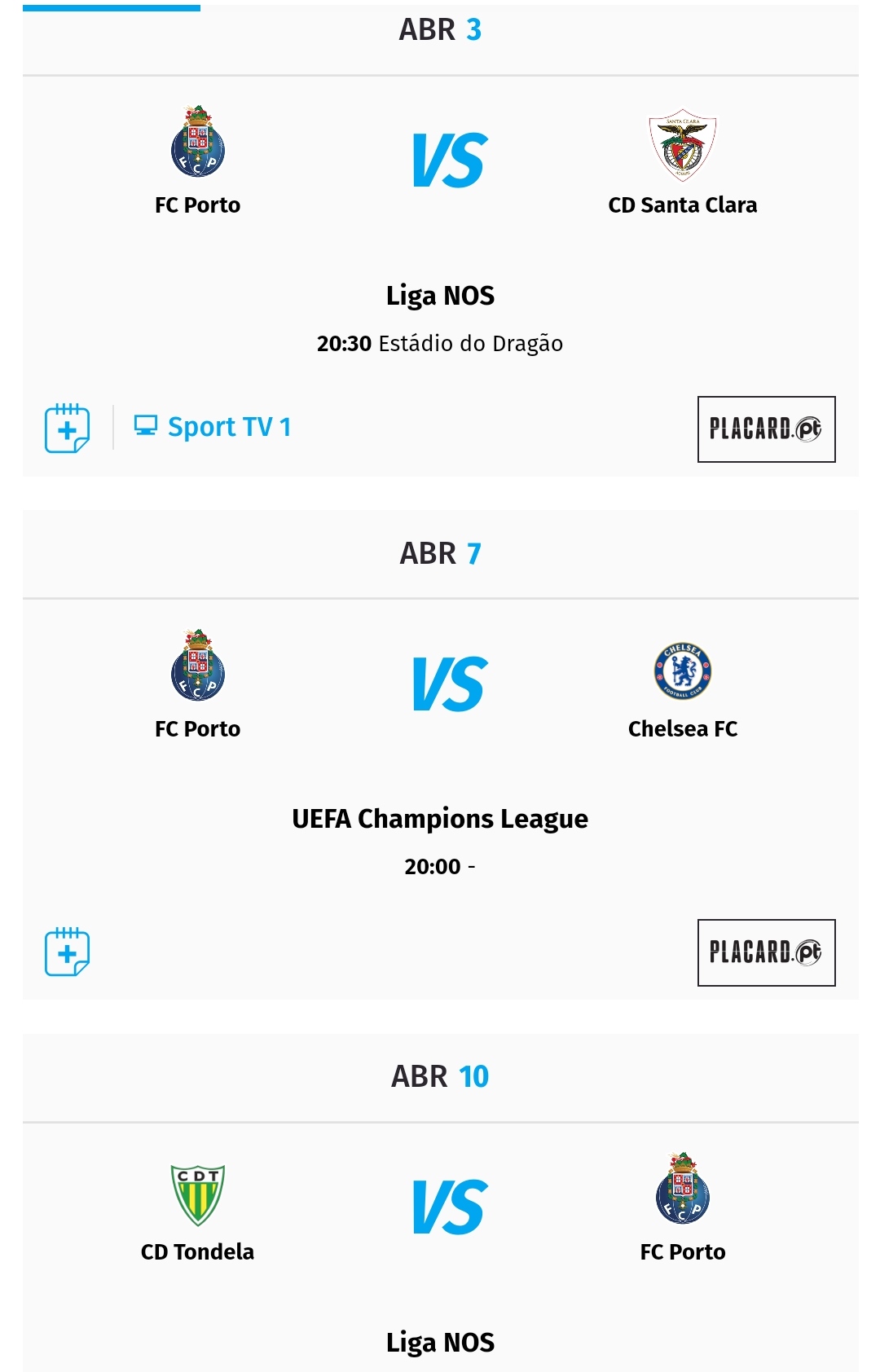Screen dimensions: 880x1372
Task: Select the ABR 7 date header
Action: (440, 554)
